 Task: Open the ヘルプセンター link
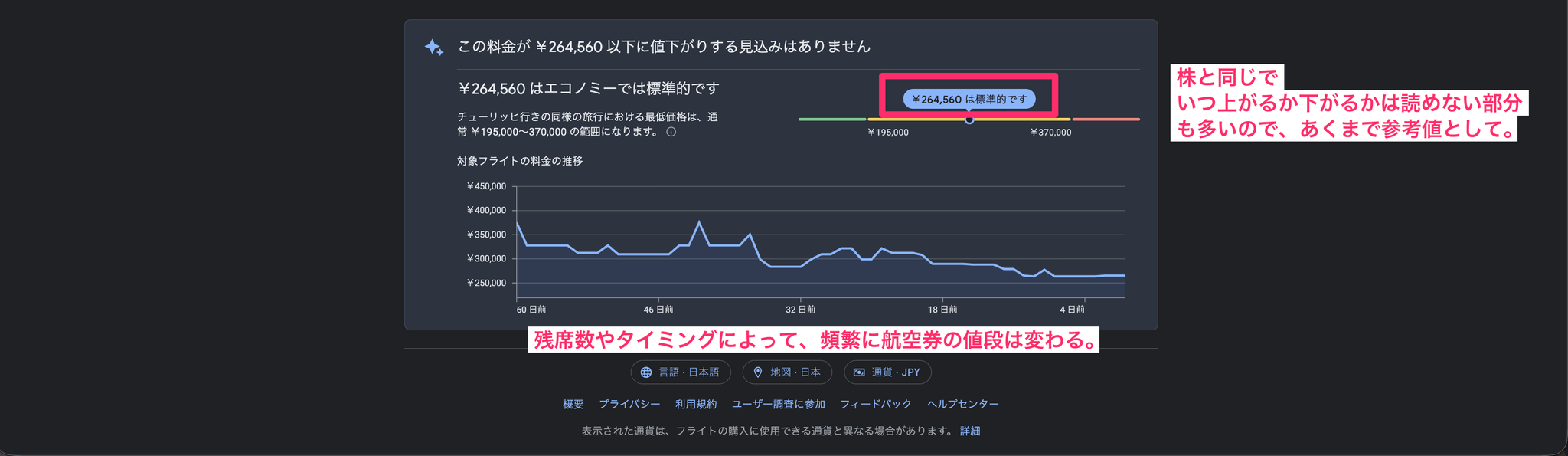coord(963,404)
